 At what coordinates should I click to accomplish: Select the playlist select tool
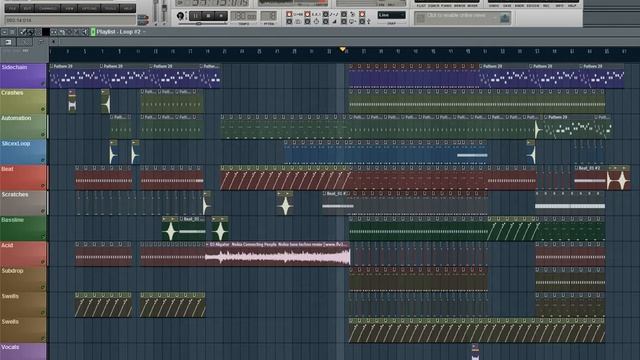[69, 32]
